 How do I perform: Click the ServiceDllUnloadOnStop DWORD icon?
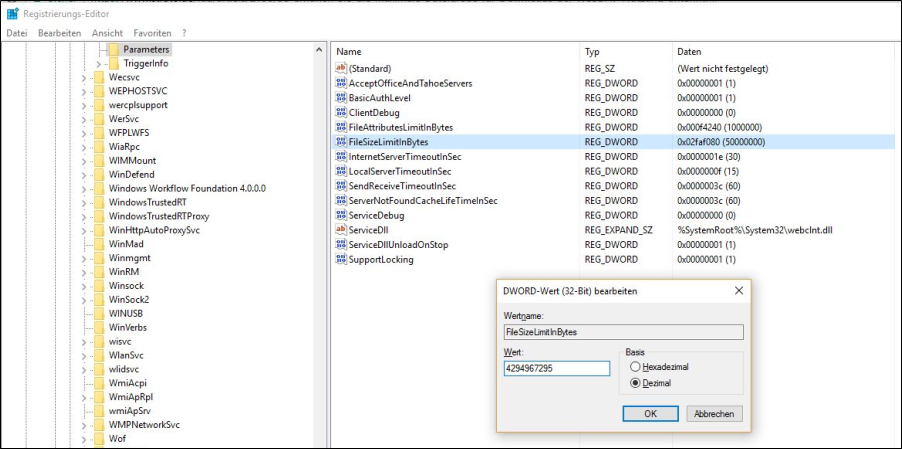pos(341,245)
